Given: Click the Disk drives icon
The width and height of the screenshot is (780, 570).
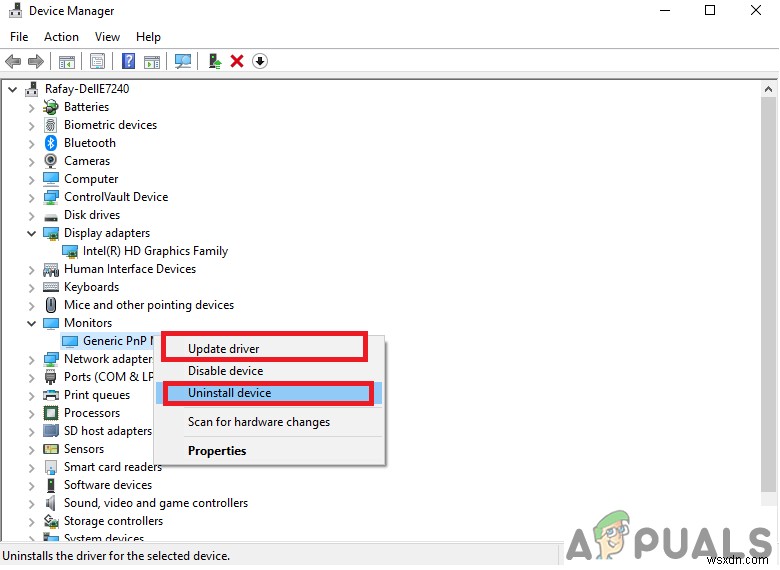Looking at the screenshot, I should (x=51, y=217).
